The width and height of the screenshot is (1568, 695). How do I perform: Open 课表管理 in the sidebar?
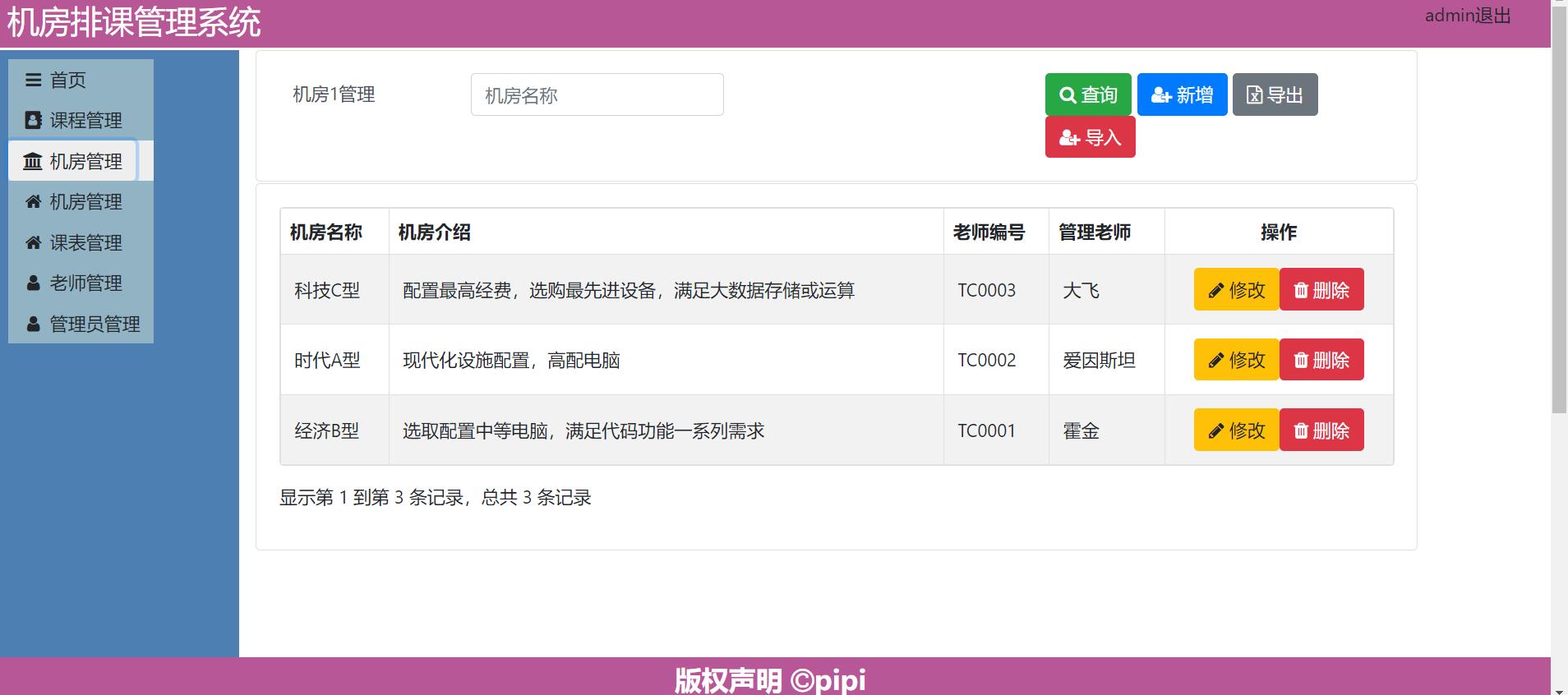click(81, 242)
